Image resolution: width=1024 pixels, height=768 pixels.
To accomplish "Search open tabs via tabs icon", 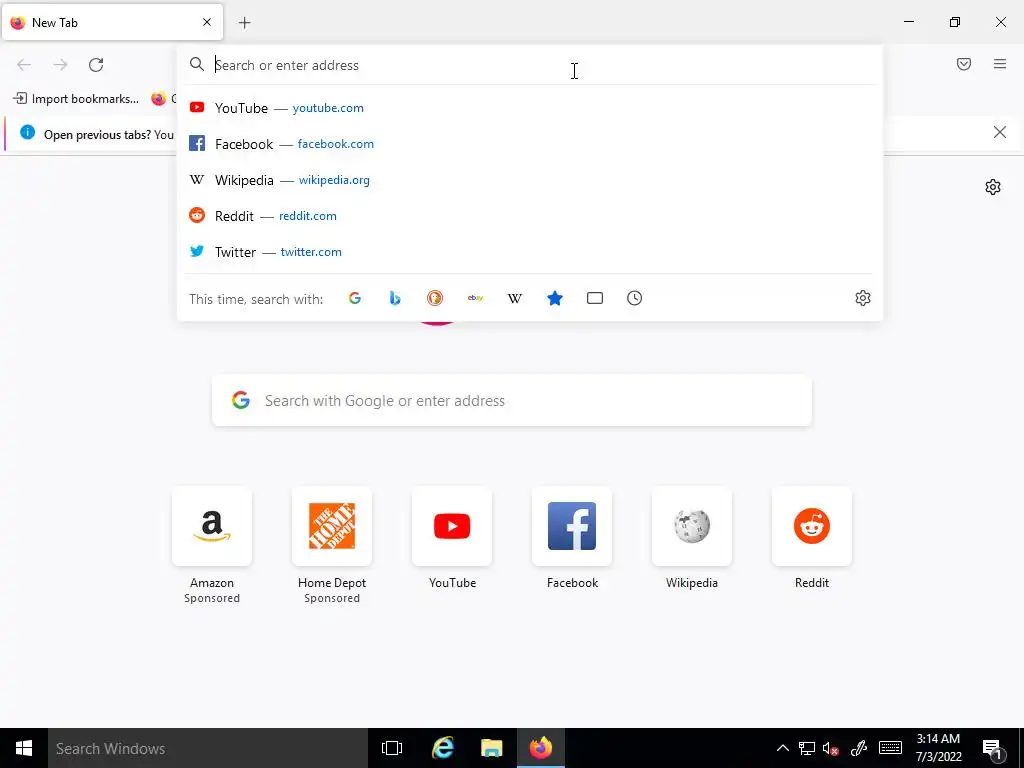I will click(595, 298).
